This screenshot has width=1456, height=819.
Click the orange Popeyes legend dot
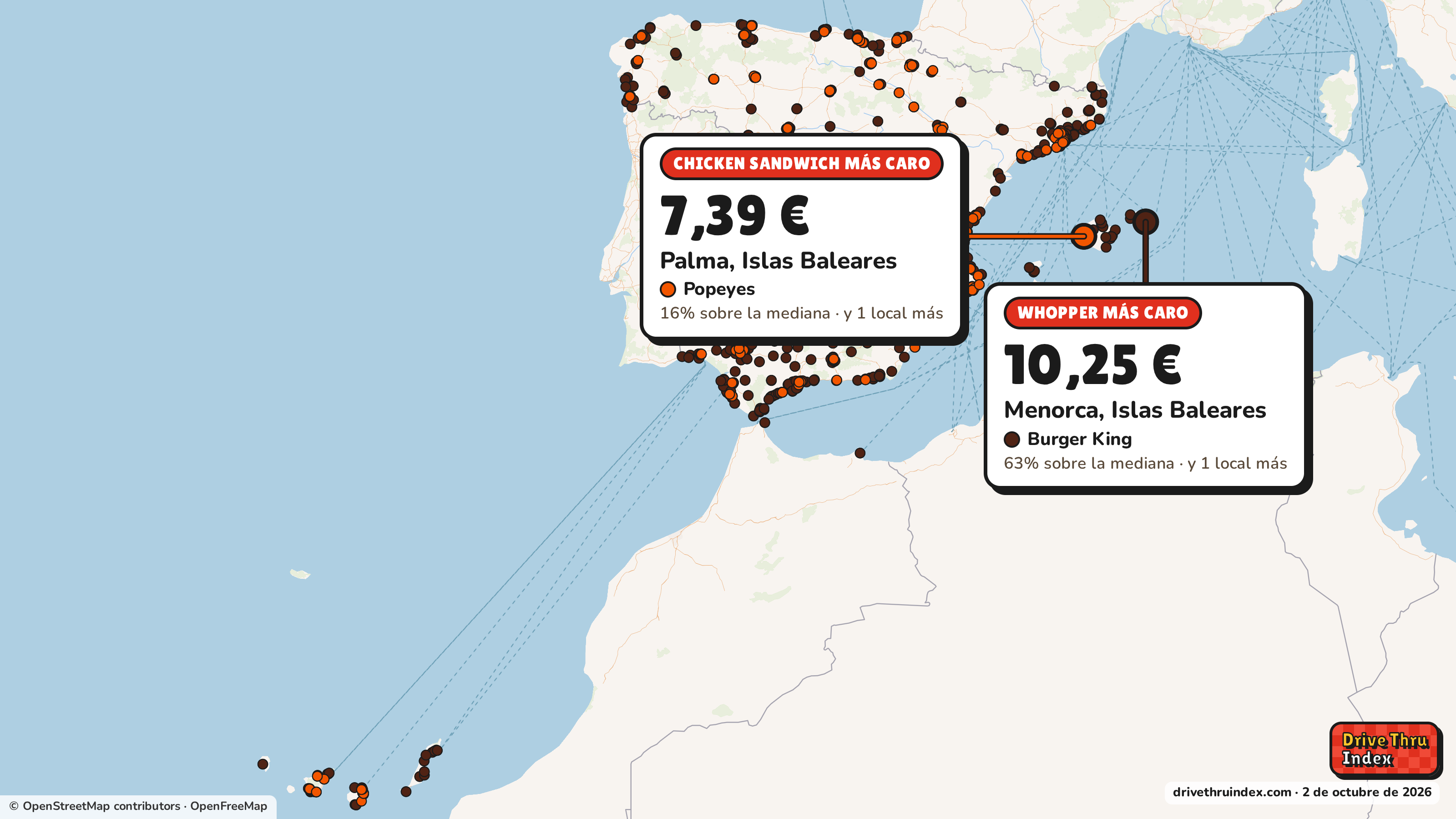(667, 289)
